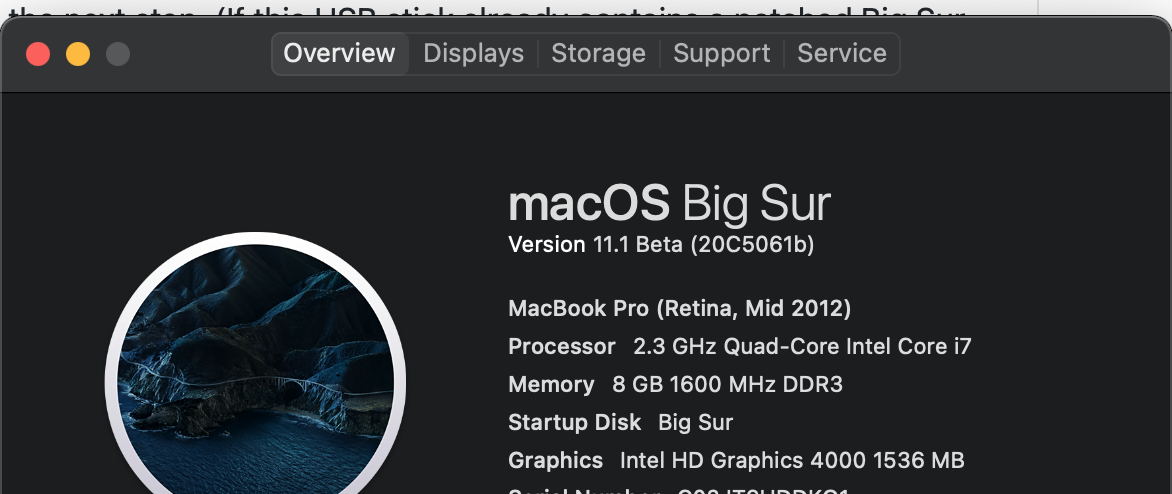Click the Big Sur startup disk name
This screenshot has width=1172, height=494.
point(695,423)
